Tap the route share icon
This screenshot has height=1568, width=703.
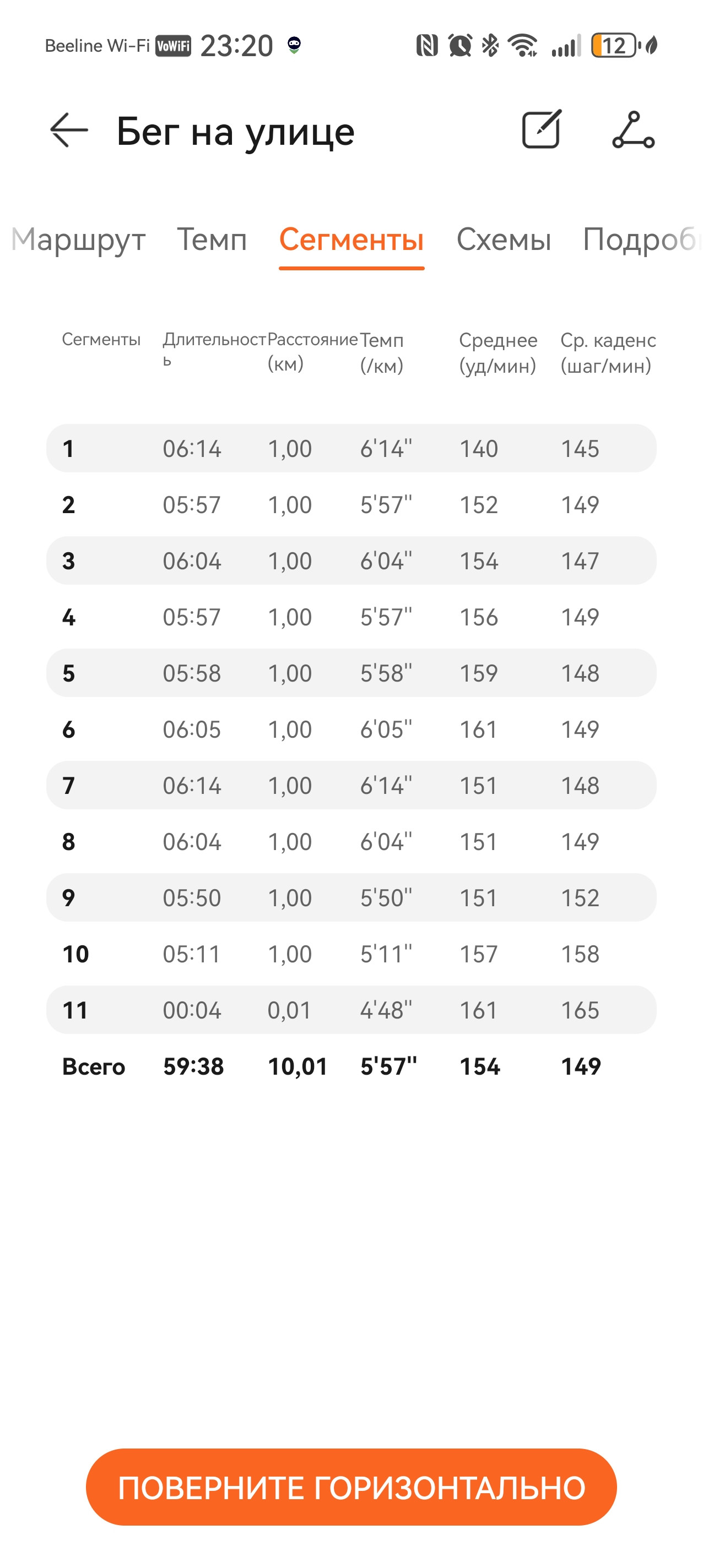[x=634, y=129]
